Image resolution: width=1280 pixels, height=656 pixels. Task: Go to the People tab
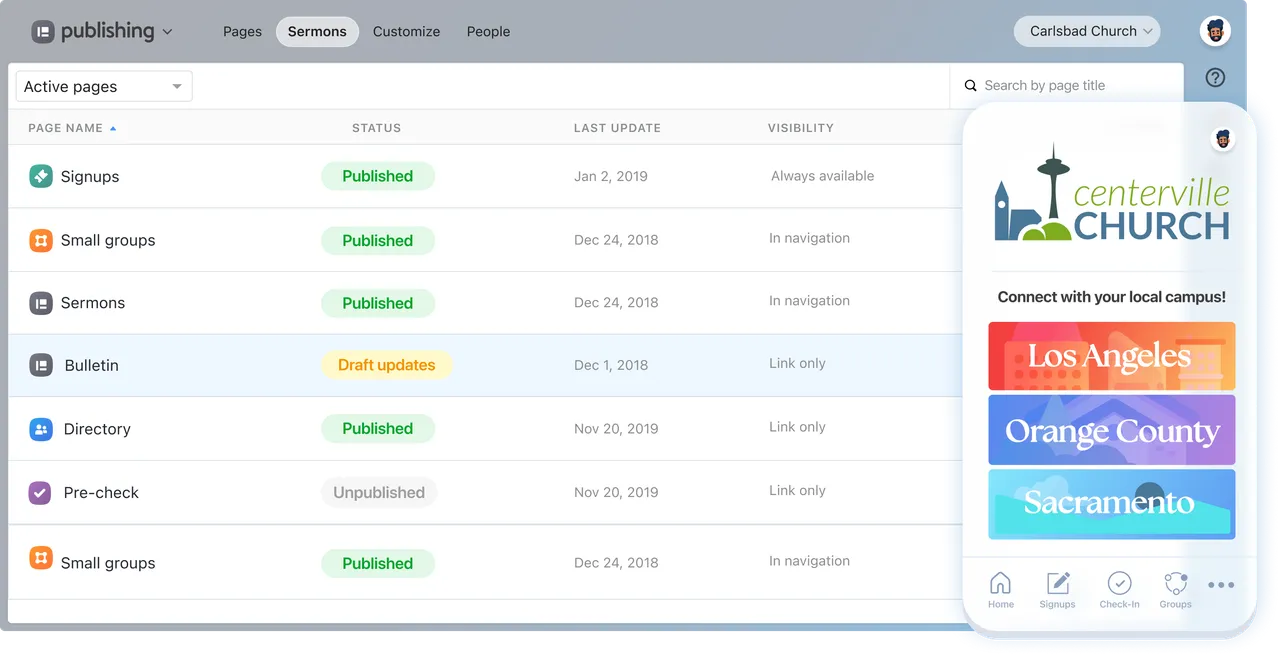click(488, 31)
